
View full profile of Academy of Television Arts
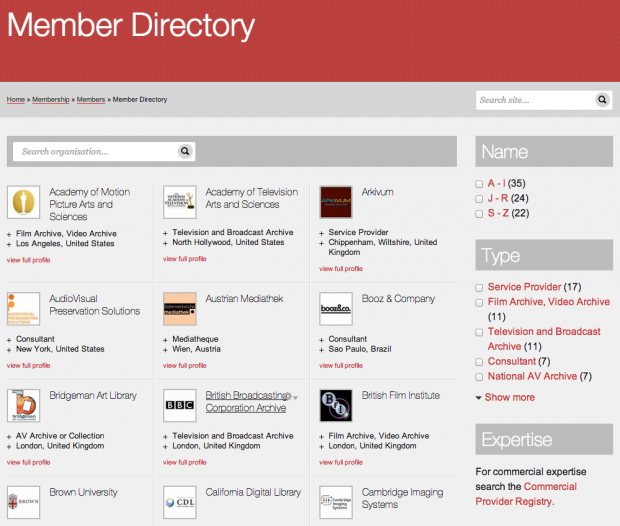pos(185,259)
